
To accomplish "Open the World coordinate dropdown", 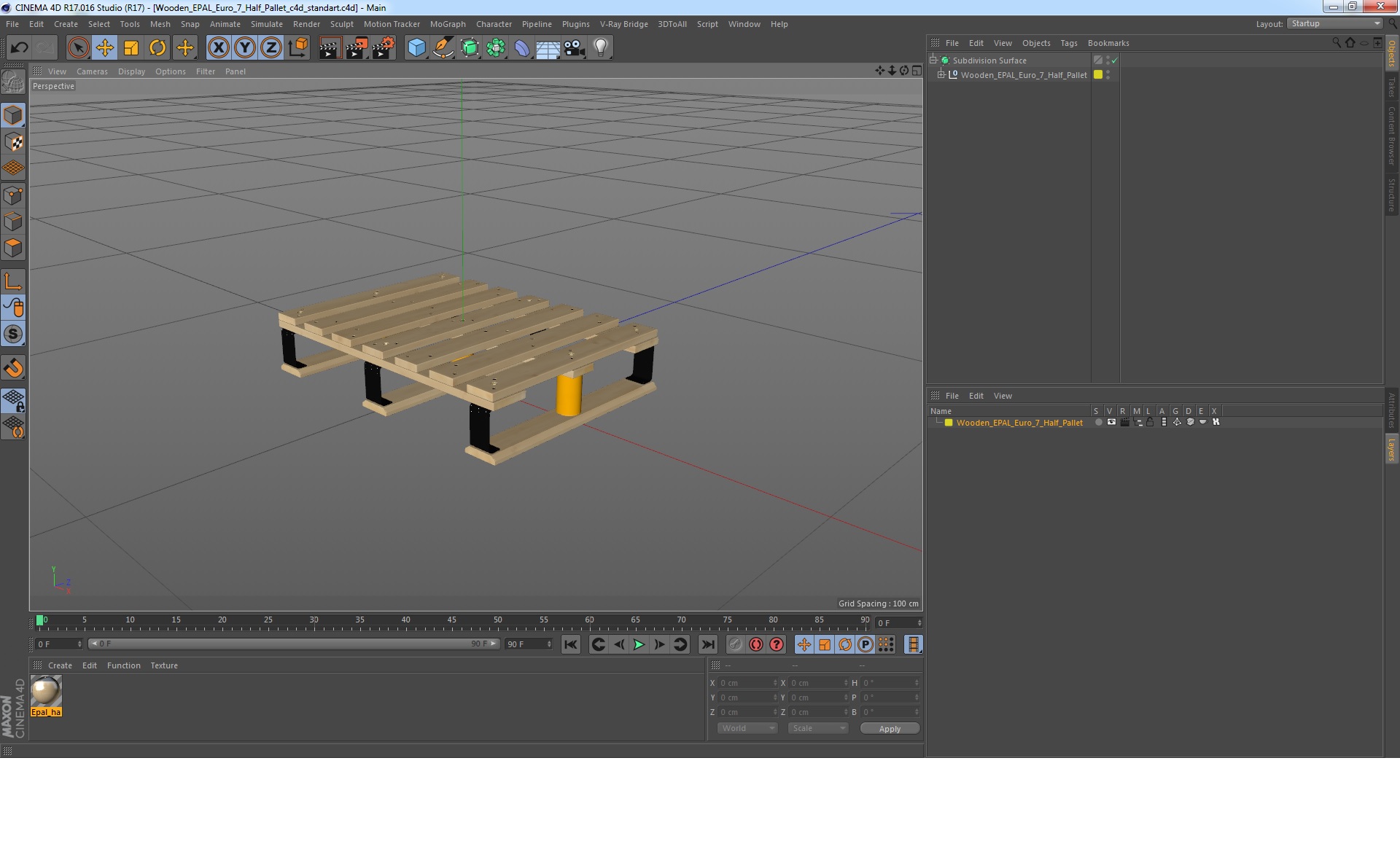I will coord(747,728).
